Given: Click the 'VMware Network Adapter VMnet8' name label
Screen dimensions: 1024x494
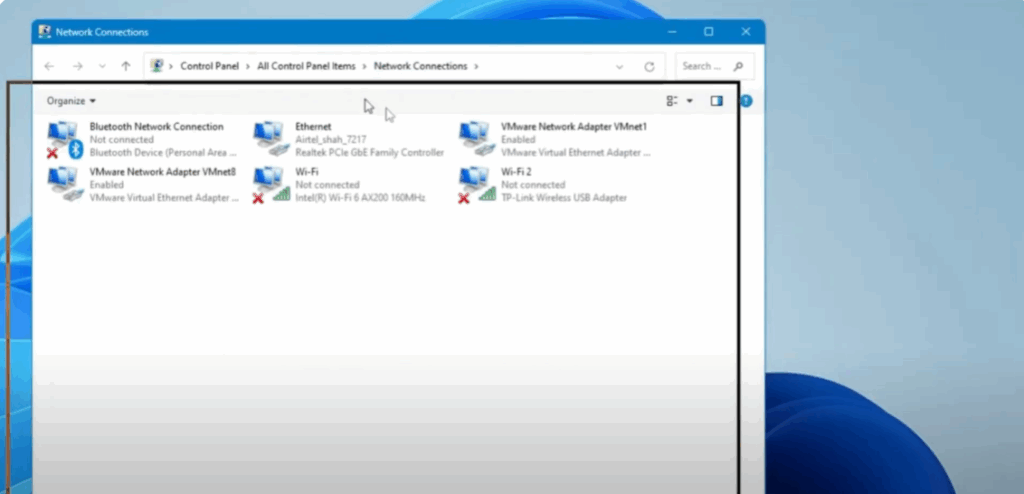Looking at the screenshot, I should click(163, 171).
